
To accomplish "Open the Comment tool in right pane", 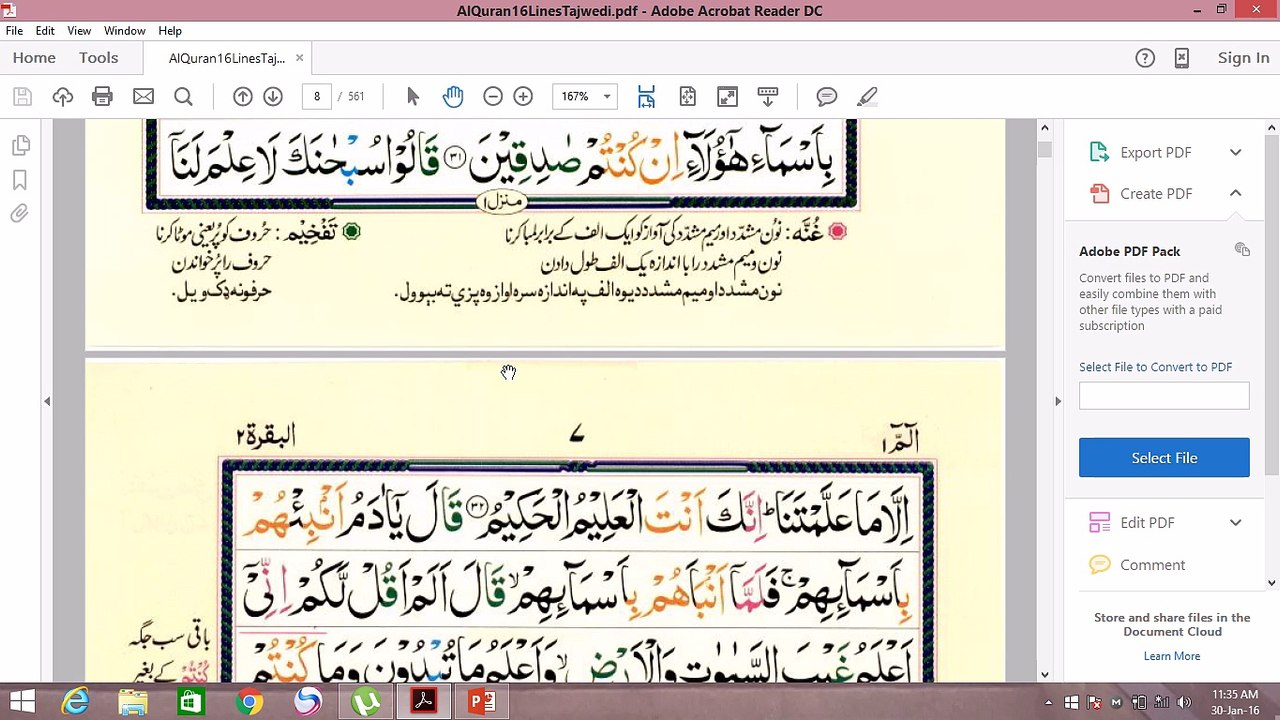I will (x=1152, y=565).
